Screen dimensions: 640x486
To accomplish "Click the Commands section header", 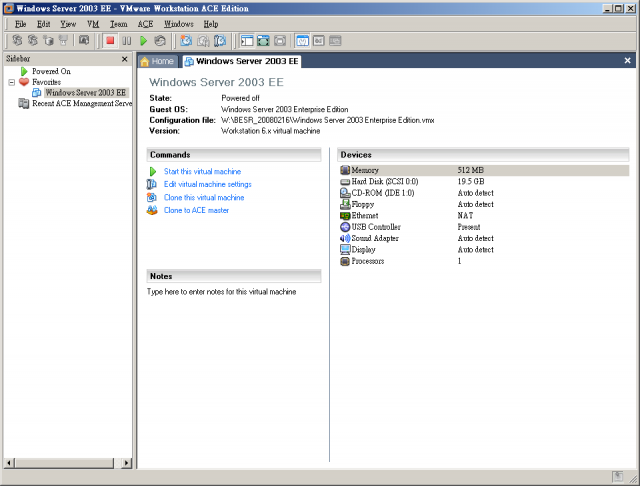I will (234, 155).
